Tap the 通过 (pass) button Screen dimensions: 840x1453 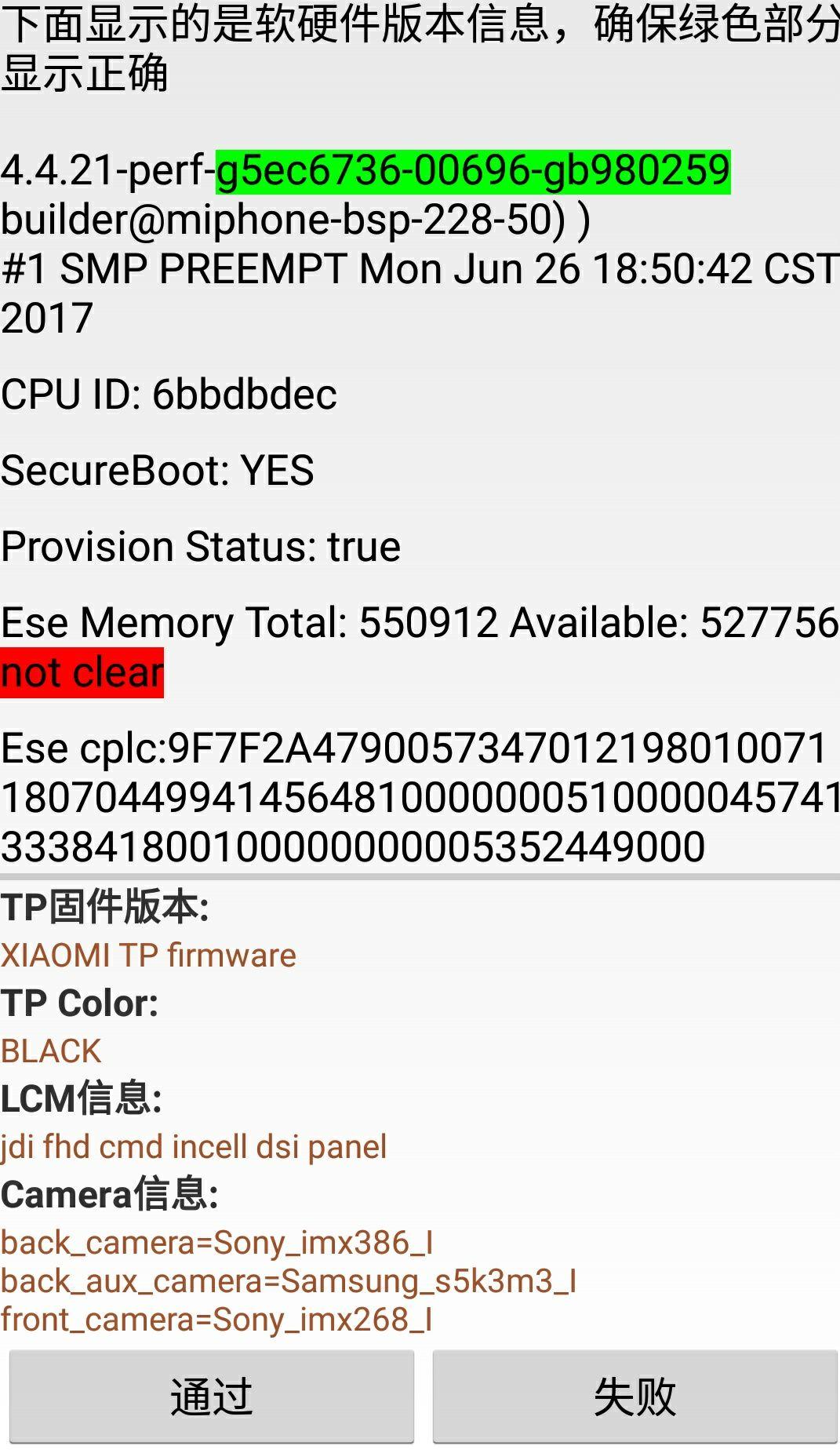(x=211, y=1396)
